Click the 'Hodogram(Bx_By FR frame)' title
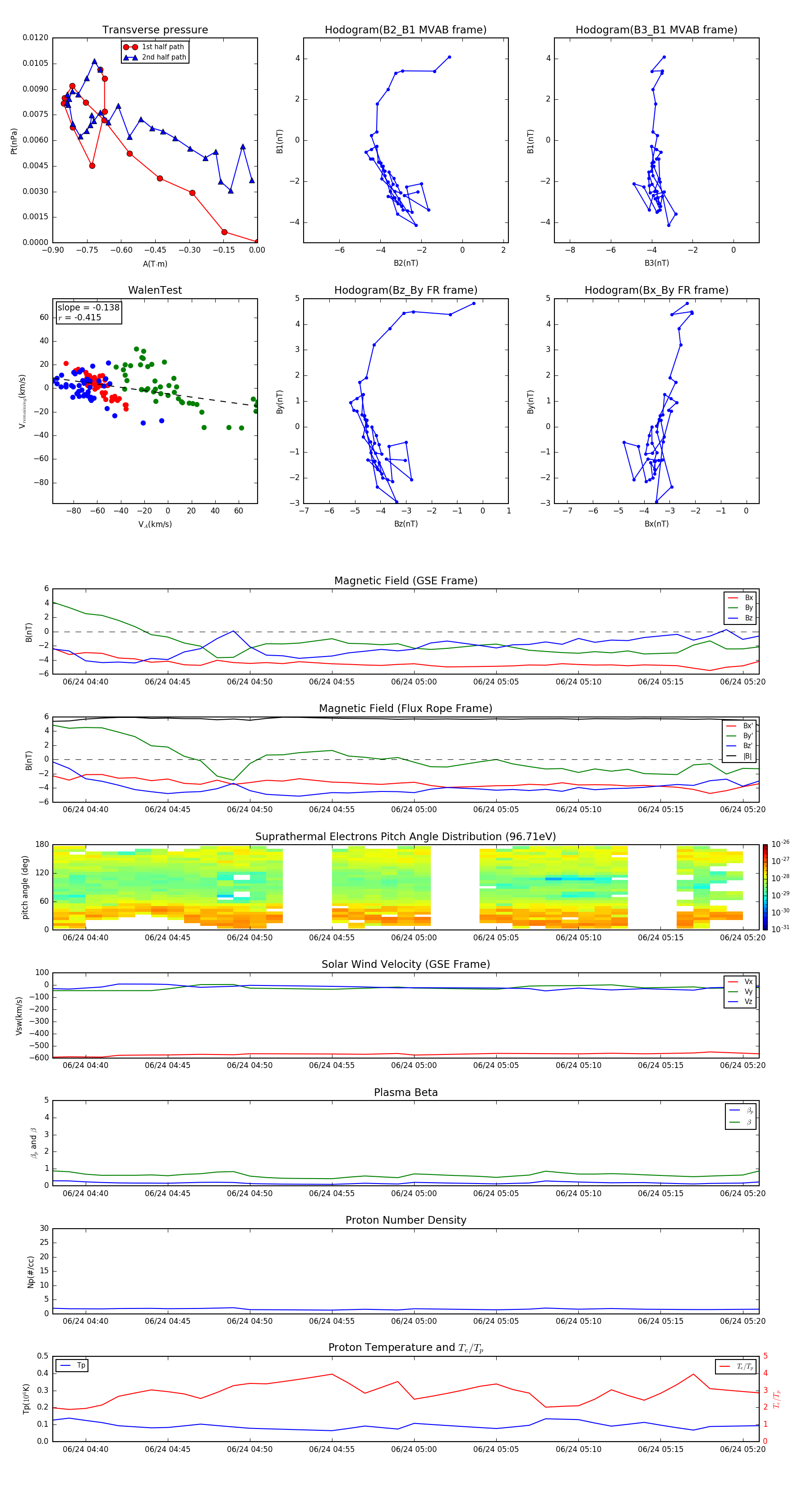 656,290
